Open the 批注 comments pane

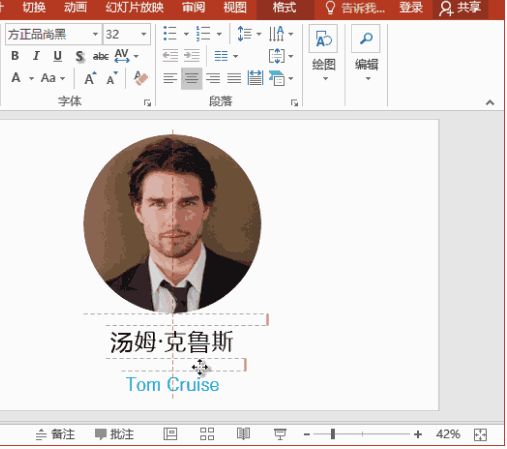tap(114, 434)
